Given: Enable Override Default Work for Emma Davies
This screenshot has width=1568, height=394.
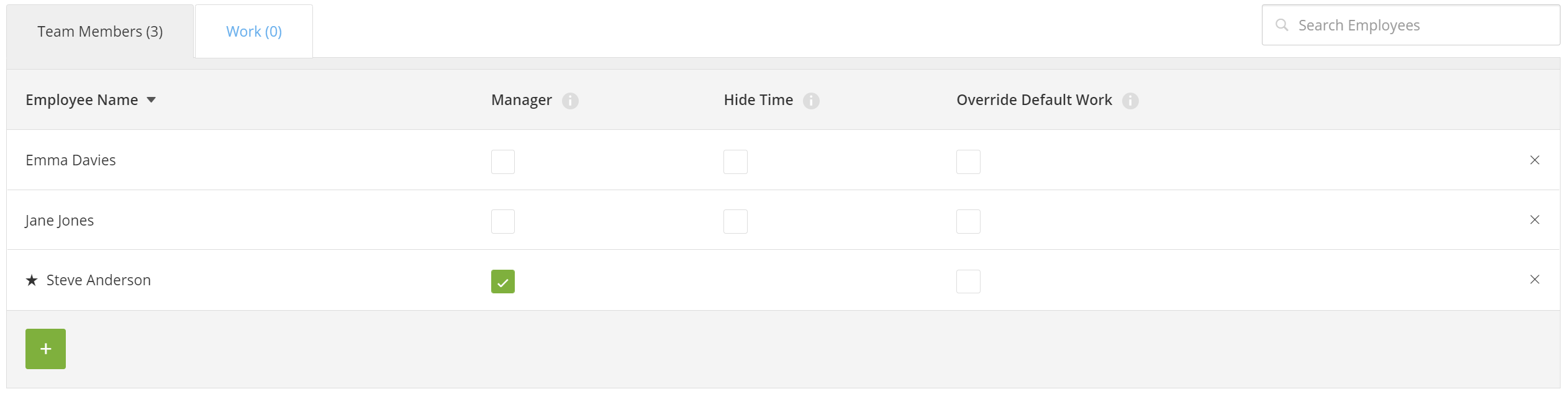Looking at the screenshot, I should point(968,162).
